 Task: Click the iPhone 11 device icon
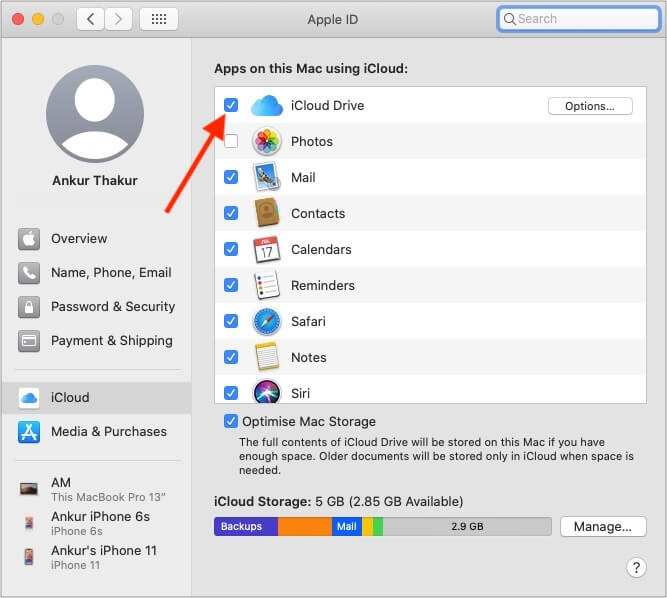(29, 557)
